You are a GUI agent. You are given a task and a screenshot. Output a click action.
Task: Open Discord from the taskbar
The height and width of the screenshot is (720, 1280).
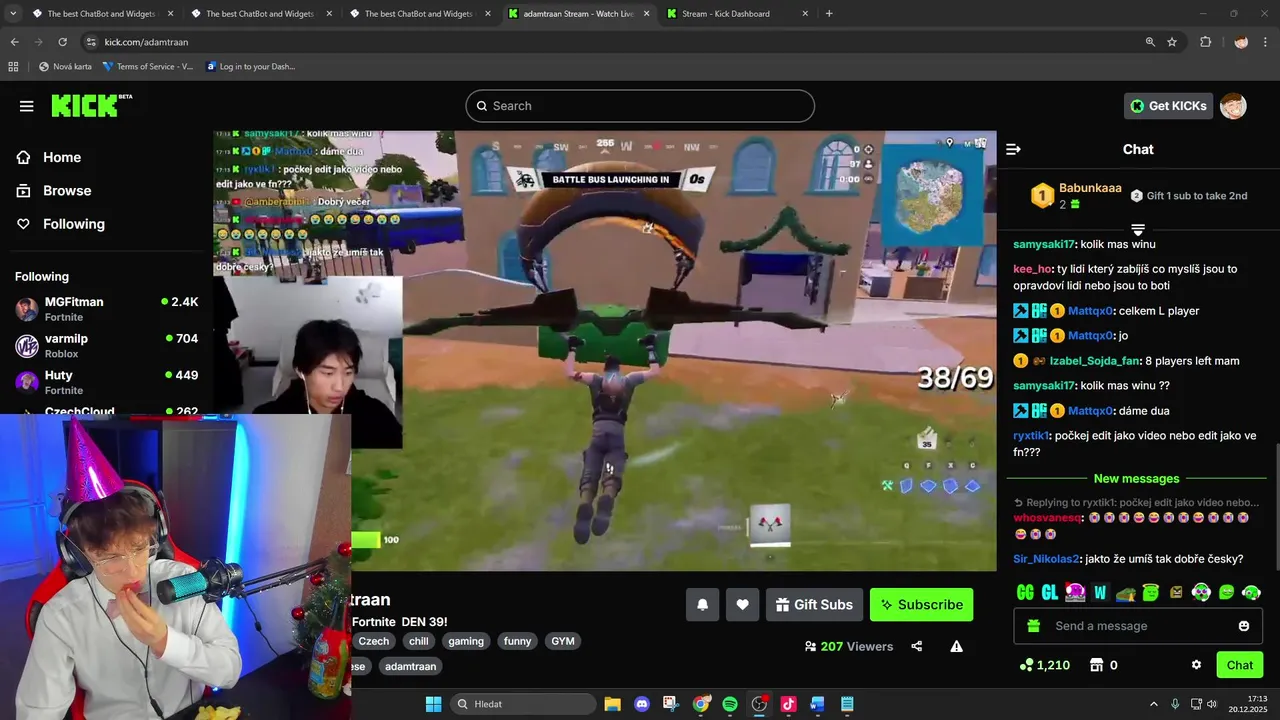point(642,704)
